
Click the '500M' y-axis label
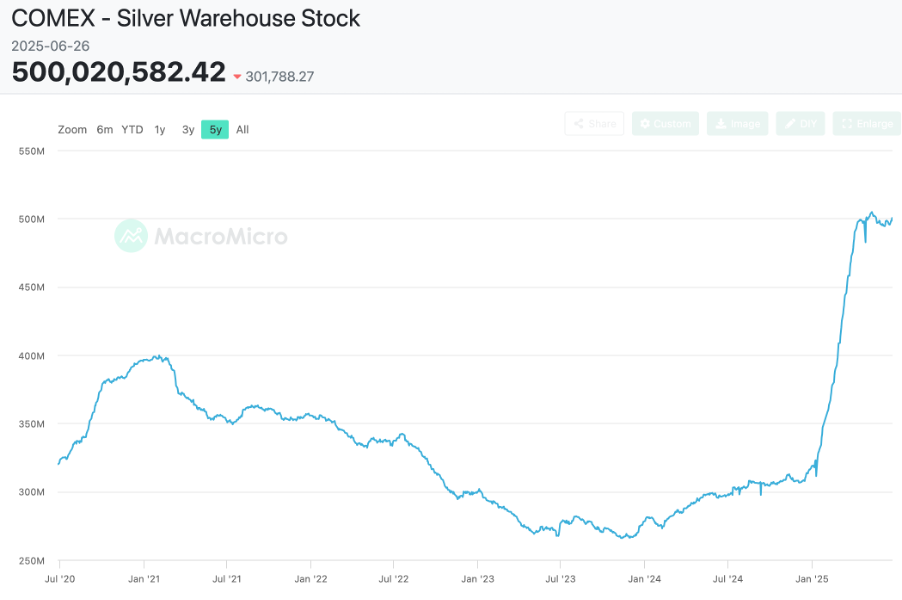coord(32,219)
